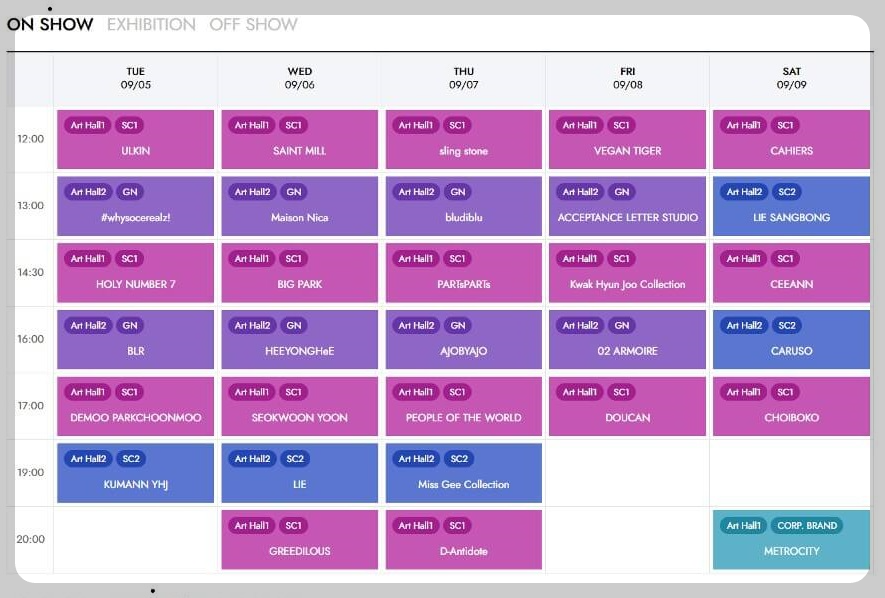Screen dimensions: 885x598
Task: Open the CEEANN show card
Action: (x=791, y=273)
